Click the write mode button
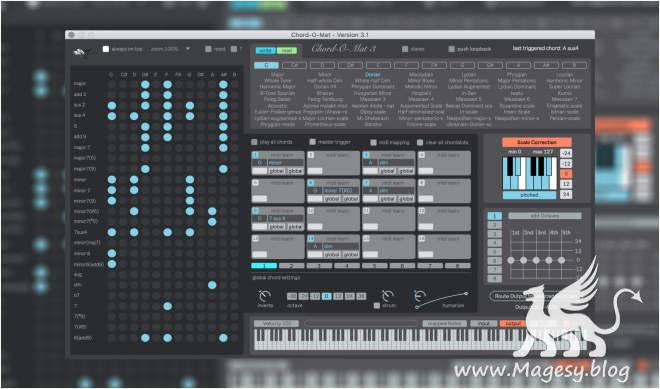The image size is (660, 389). click(266, 51)
